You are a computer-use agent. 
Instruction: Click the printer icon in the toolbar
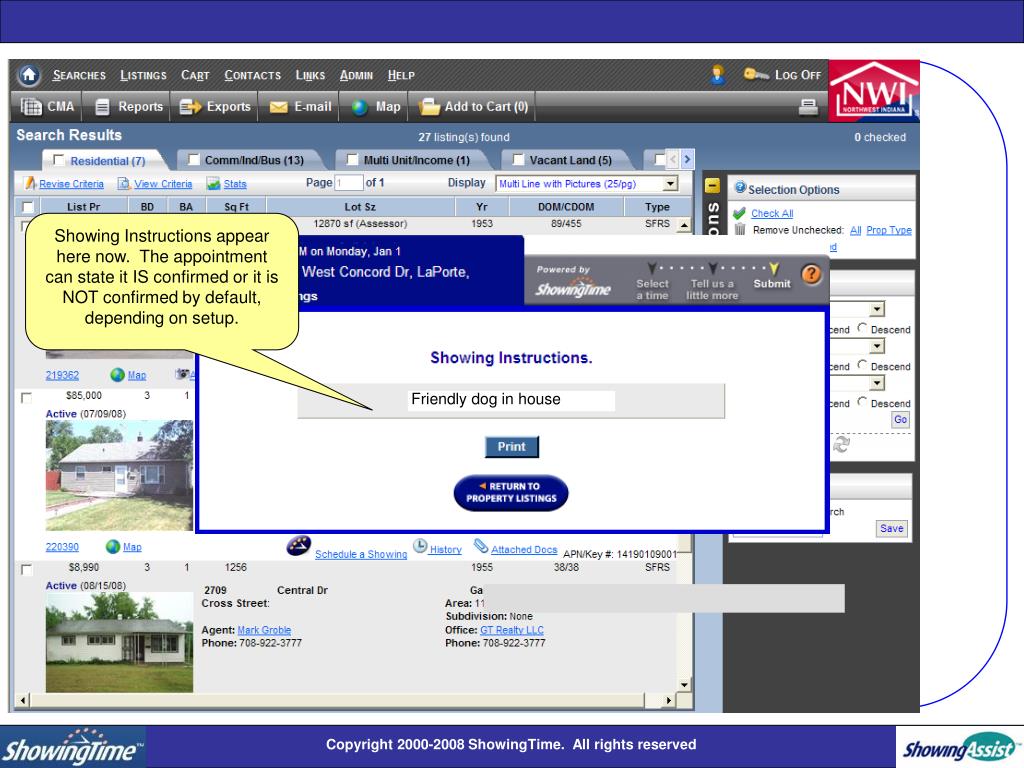pyautogui.click(x=808, y=107)
